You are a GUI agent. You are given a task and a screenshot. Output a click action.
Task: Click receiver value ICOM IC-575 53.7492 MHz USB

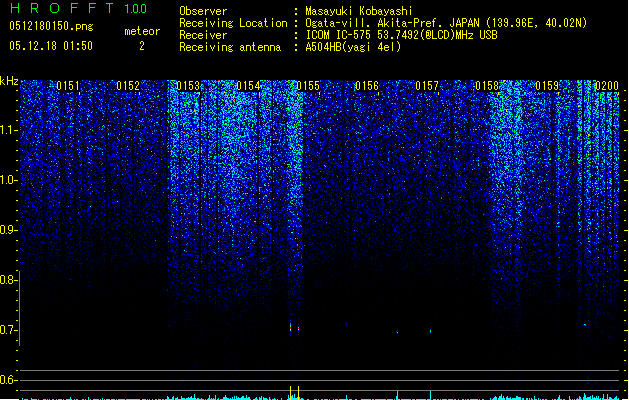pyautogui.click(x=401, y=35)
